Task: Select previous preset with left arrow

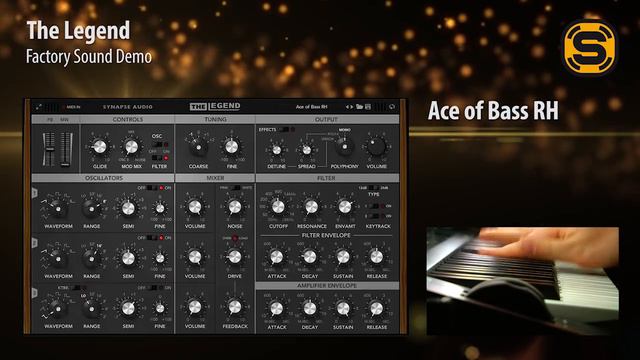Action: 347,107
